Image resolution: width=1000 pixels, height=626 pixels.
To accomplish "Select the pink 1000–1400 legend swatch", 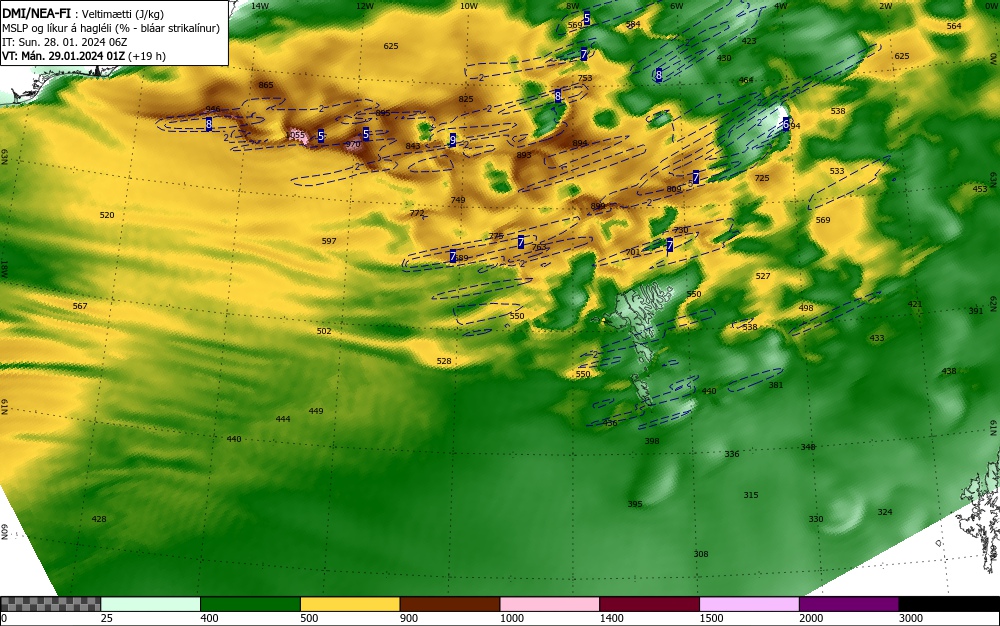I will tap(550, 604).
